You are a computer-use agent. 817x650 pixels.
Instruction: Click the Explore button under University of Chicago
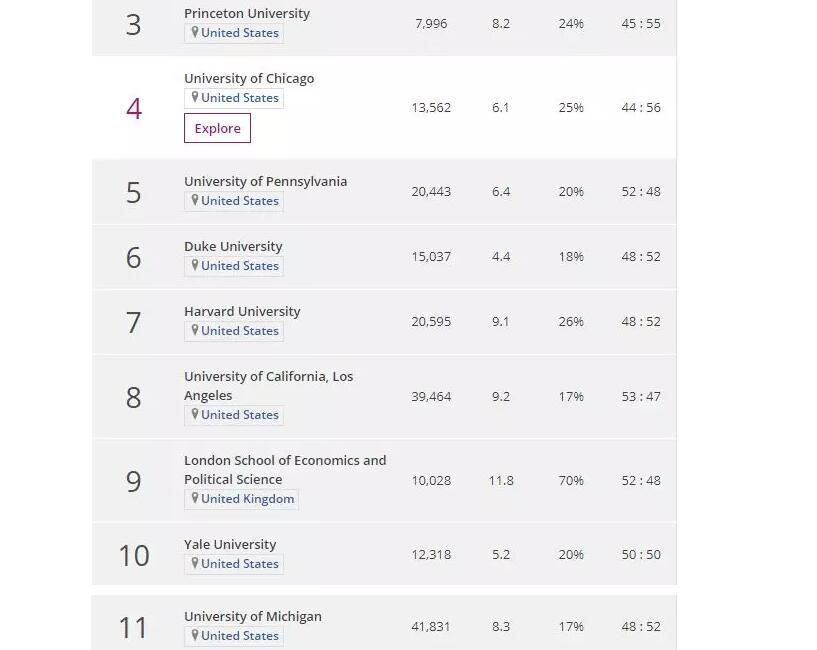[x=217, y=128]
